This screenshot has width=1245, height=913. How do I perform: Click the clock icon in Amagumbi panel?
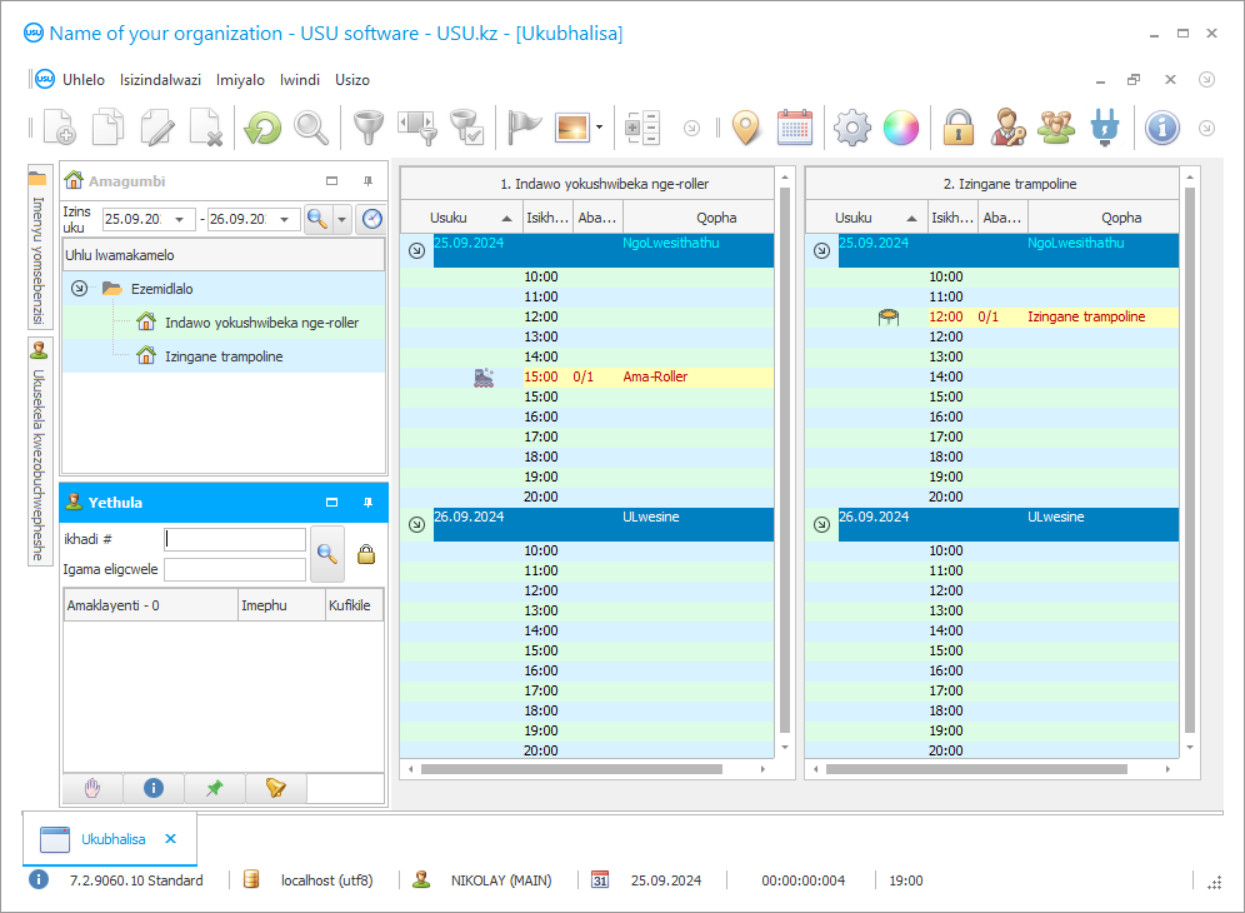pyautogui.click(x=372, y=219)
